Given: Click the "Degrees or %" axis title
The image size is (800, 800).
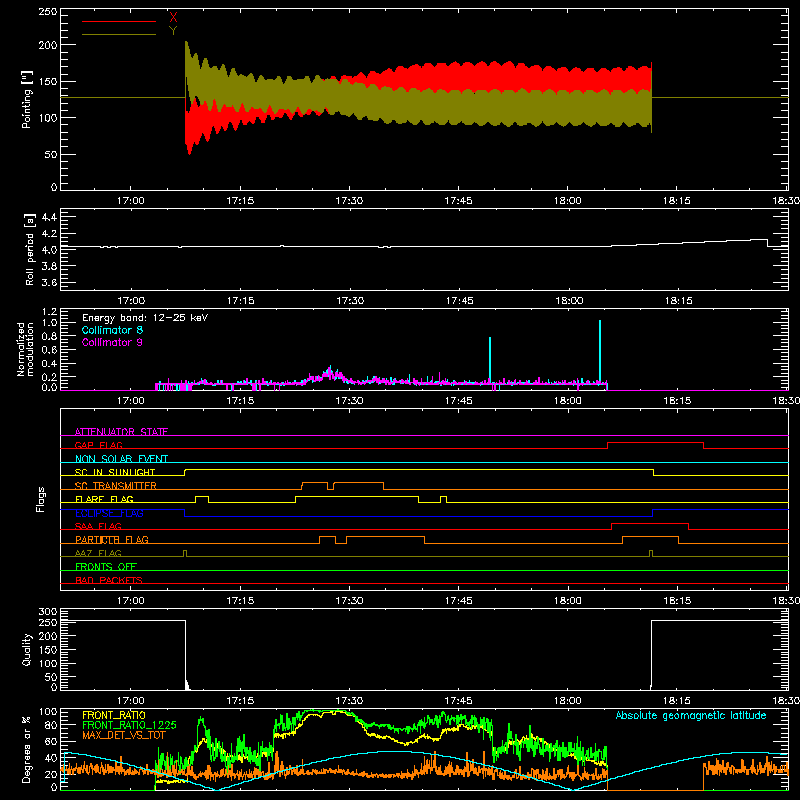Looking at the screenshot, I should point(27,750).
